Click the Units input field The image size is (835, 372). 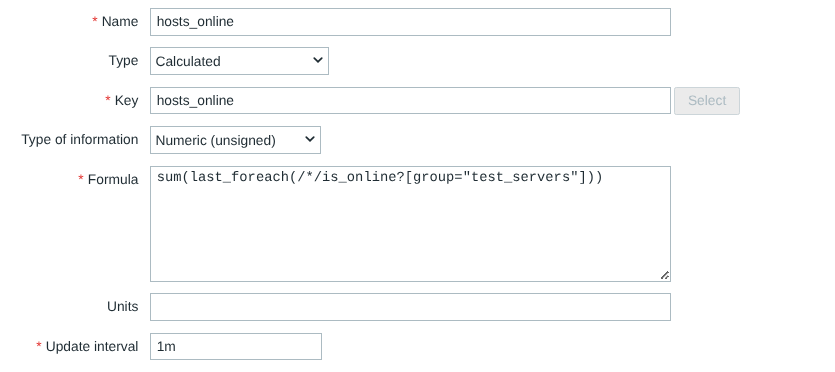(x=410, y=307)
